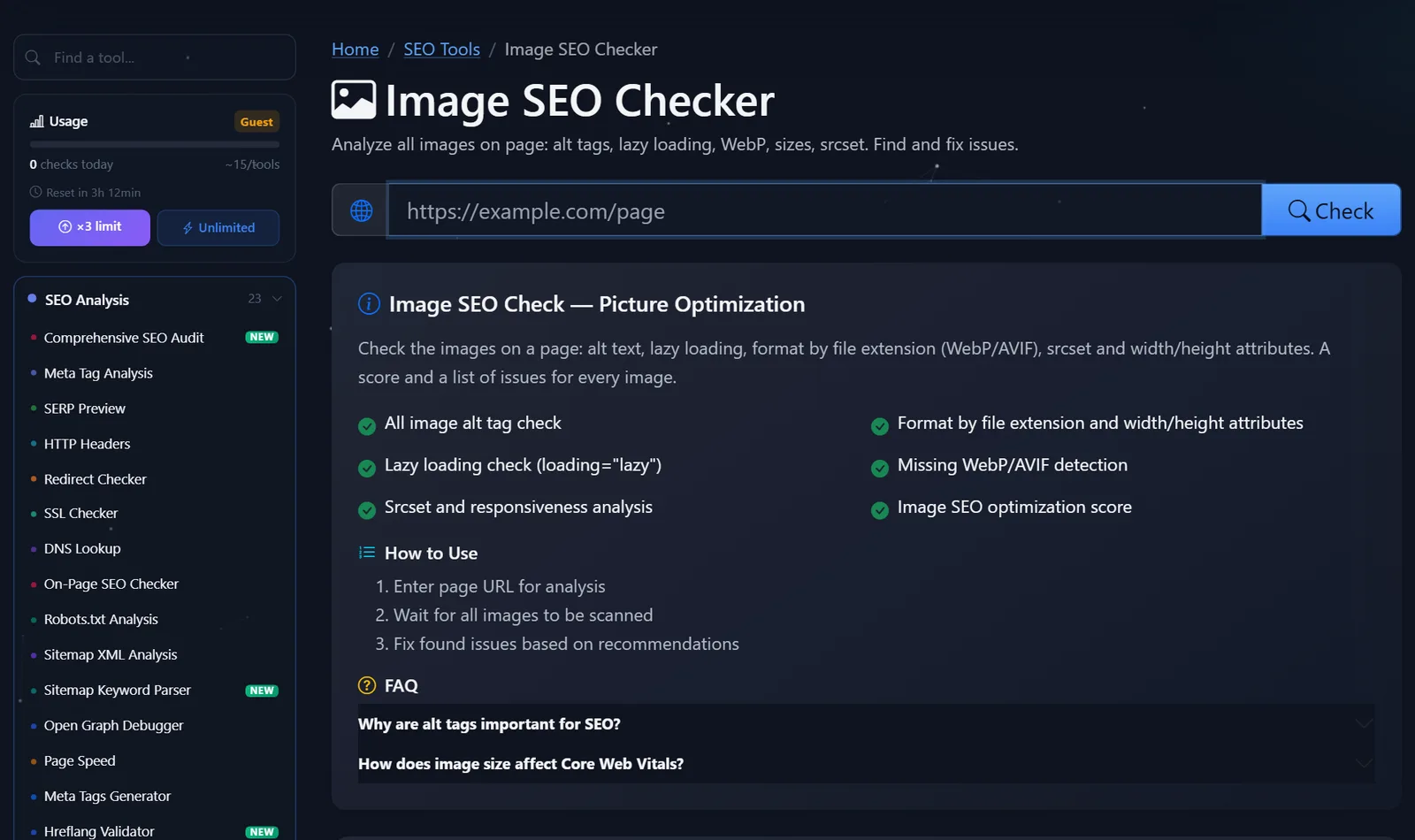Screen dimensions: 1415x840
Task: Click the question mark icon beside FAQ
Action: coord(367,685)
